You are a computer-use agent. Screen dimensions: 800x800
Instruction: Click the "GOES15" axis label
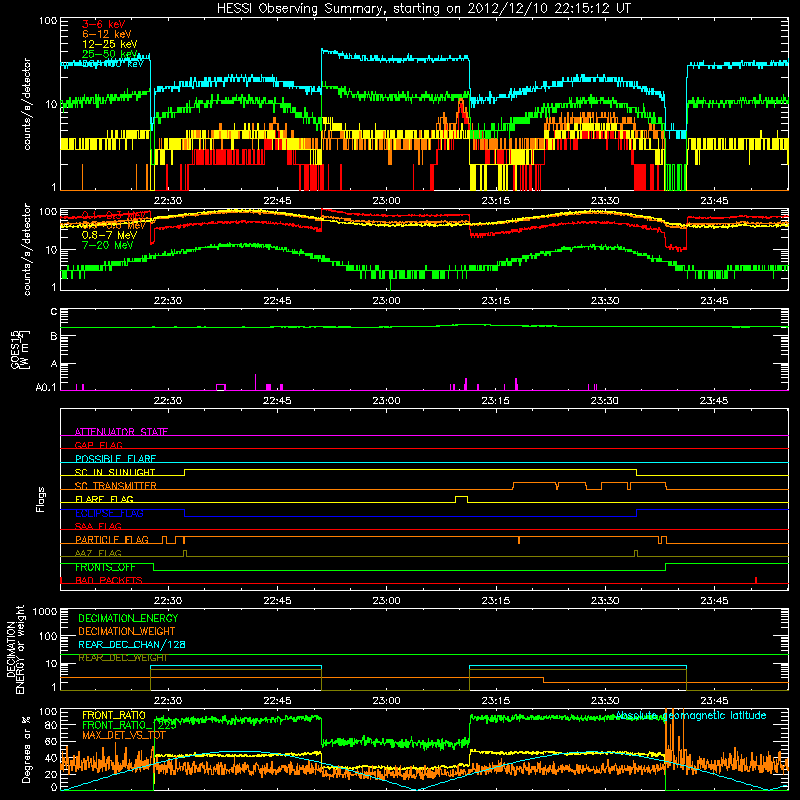(x=15, y=349)
